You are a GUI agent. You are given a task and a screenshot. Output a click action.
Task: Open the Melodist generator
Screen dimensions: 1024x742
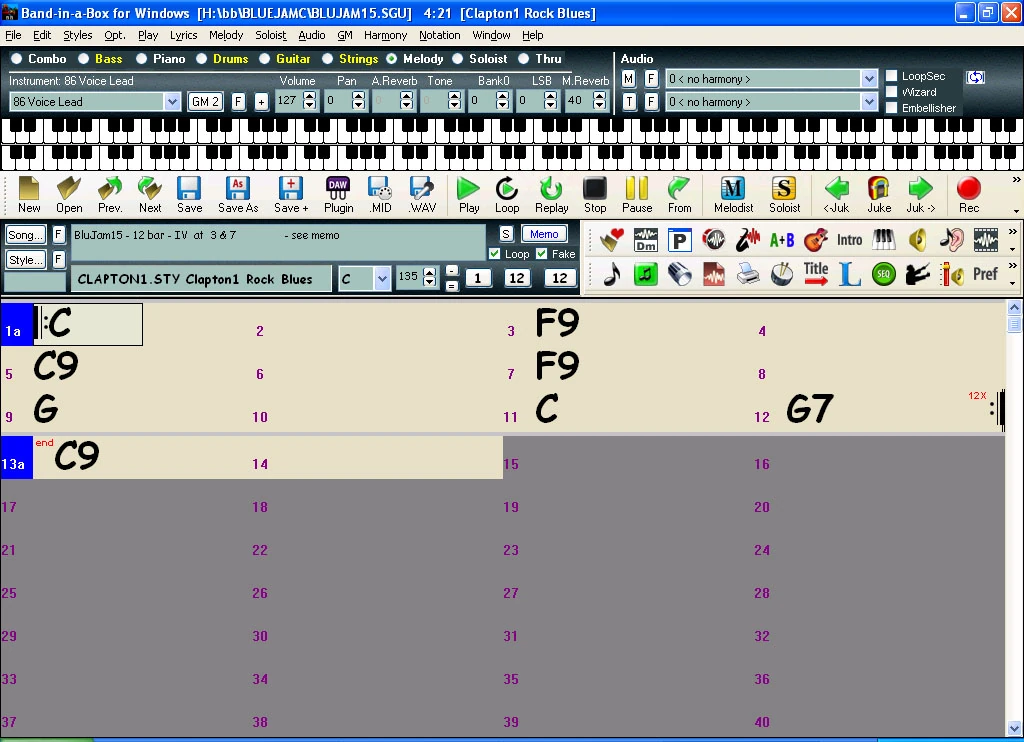[x=733, y=195]
